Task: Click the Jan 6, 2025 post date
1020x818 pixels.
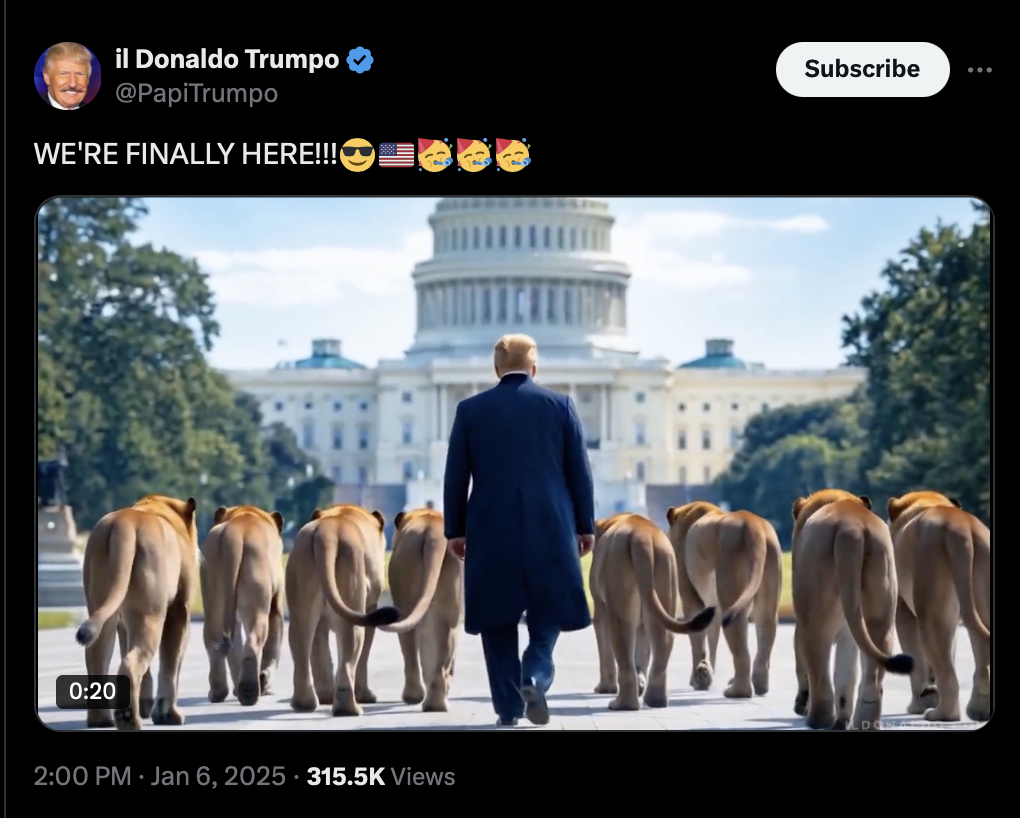Action: 218,776
